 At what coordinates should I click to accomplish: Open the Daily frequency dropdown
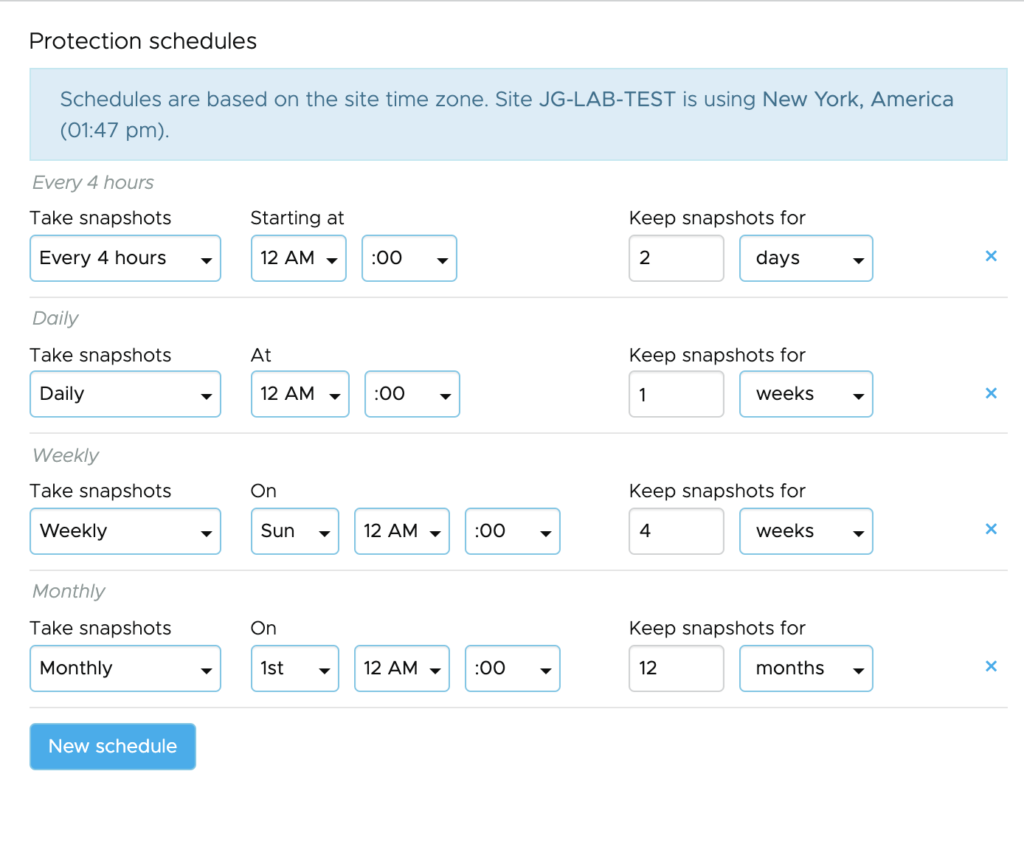[x=125, y=394]
